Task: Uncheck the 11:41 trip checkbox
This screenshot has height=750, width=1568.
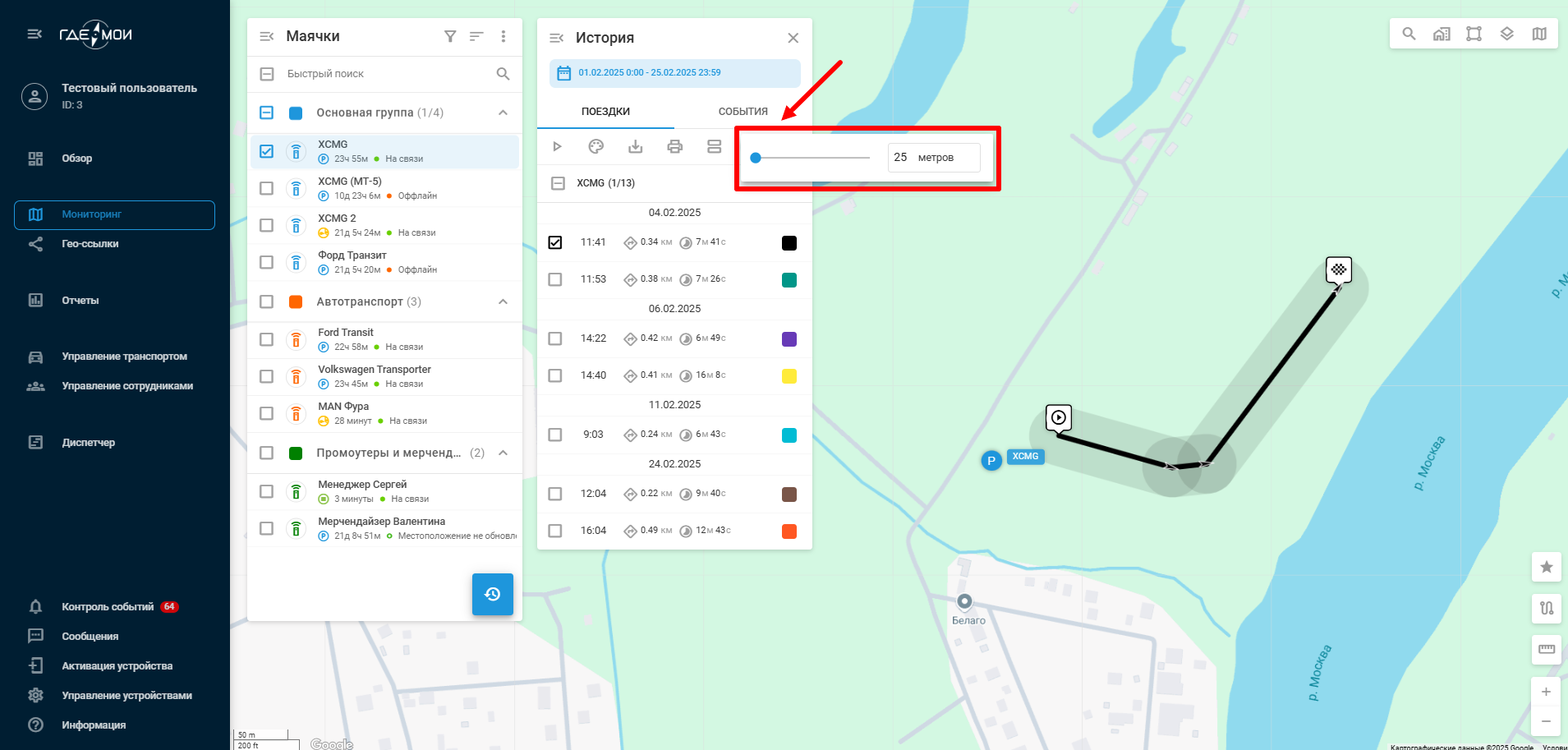Action: click(555, 242)
